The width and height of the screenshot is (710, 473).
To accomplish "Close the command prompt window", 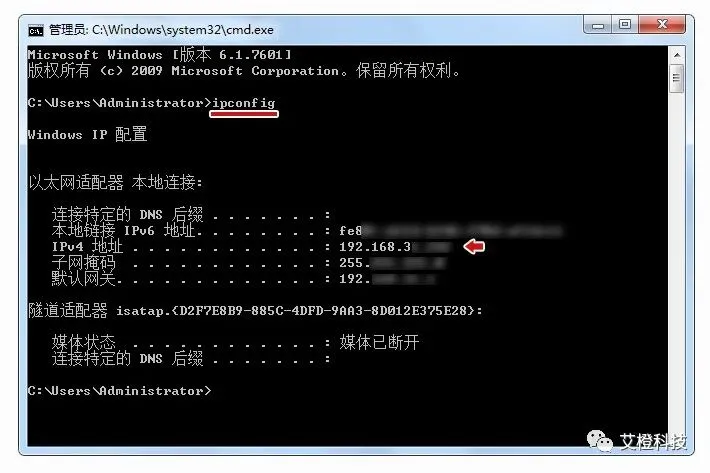I will pyautogui.click(x=663, y=24).
